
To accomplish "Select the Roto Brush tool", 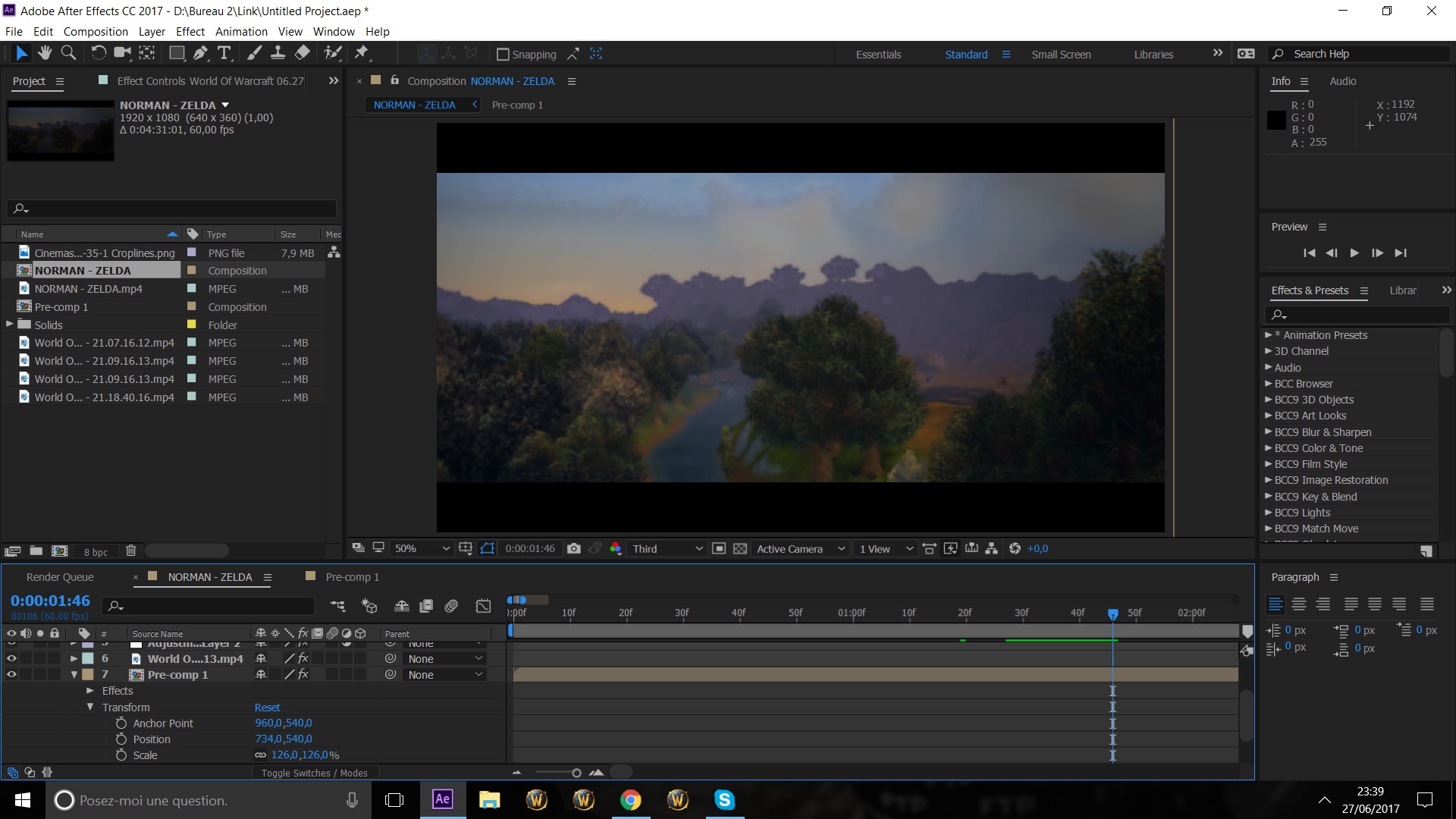I will [x=332, y=53].
